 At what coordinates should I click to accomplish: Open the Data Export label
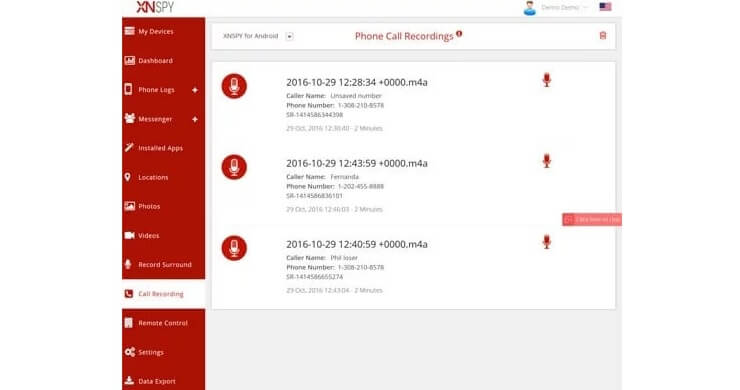pos(157,381)
